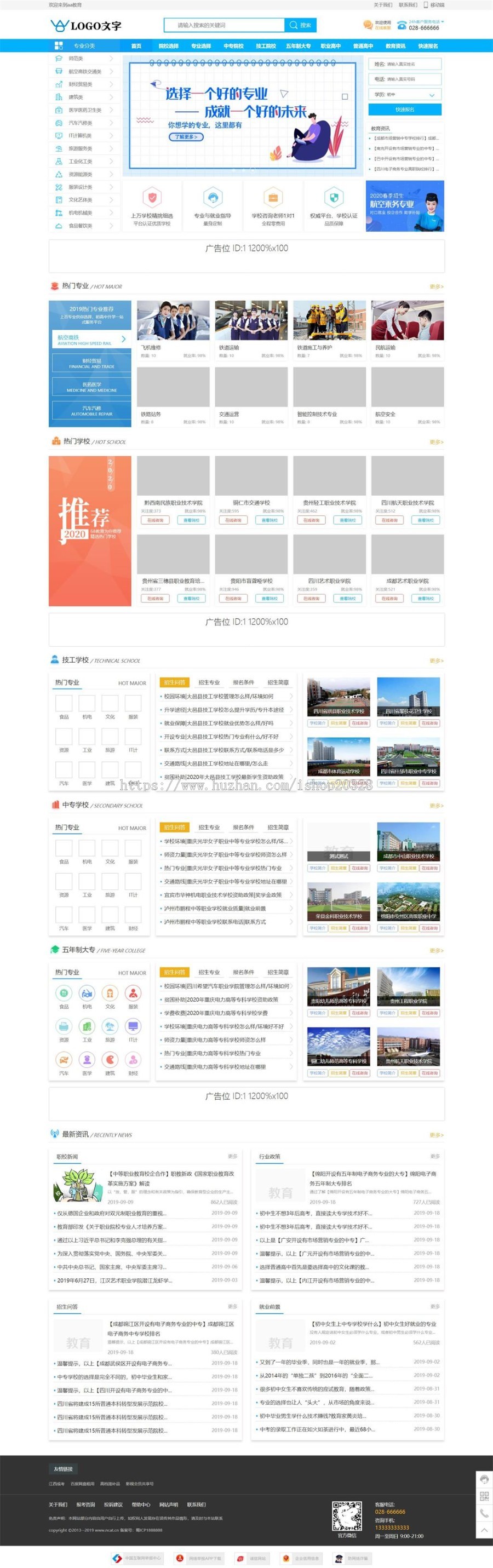This screenshot has height=1568, width=493.
Task: Click the 机电 round icon in 五年制大专 section
Action: click(x=87, y=993)
